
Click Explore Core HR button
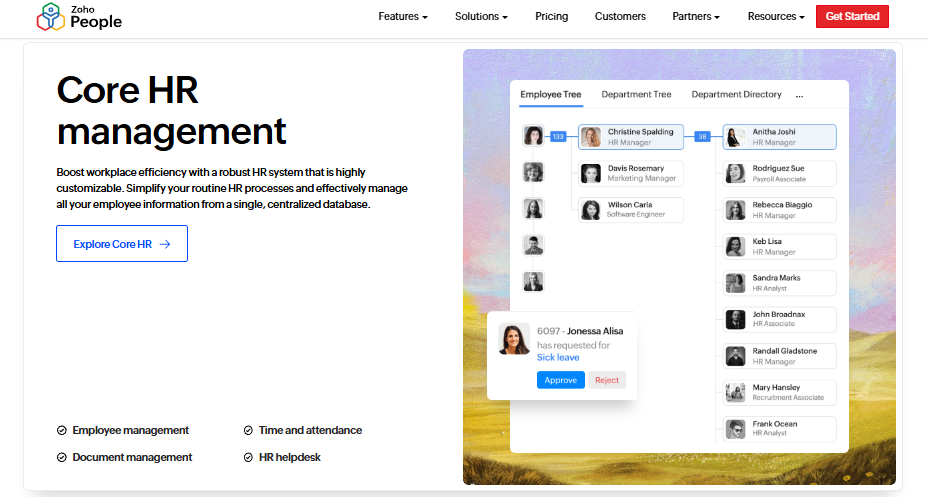[x=122, y=243]
